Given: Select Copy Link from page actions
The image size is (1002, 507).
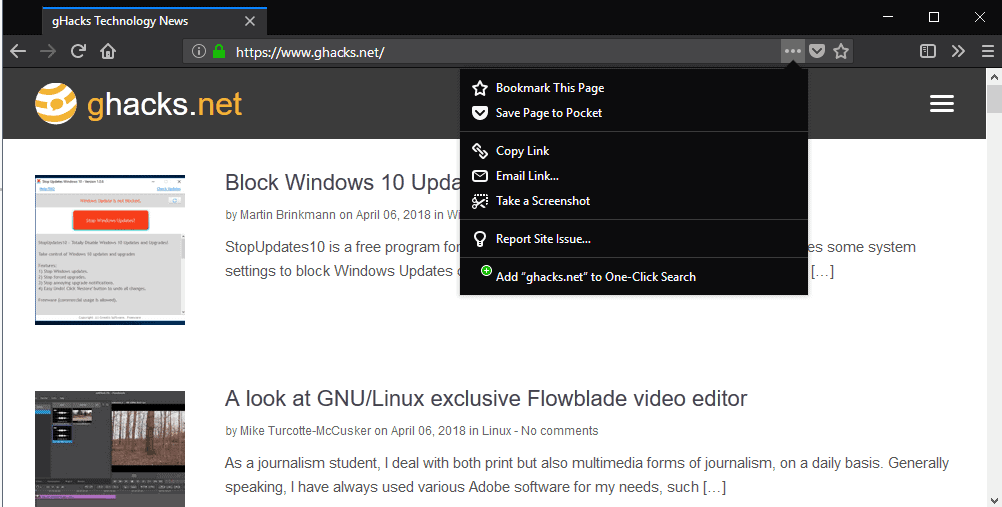Looking at the screenshot, I should point(634,151).
